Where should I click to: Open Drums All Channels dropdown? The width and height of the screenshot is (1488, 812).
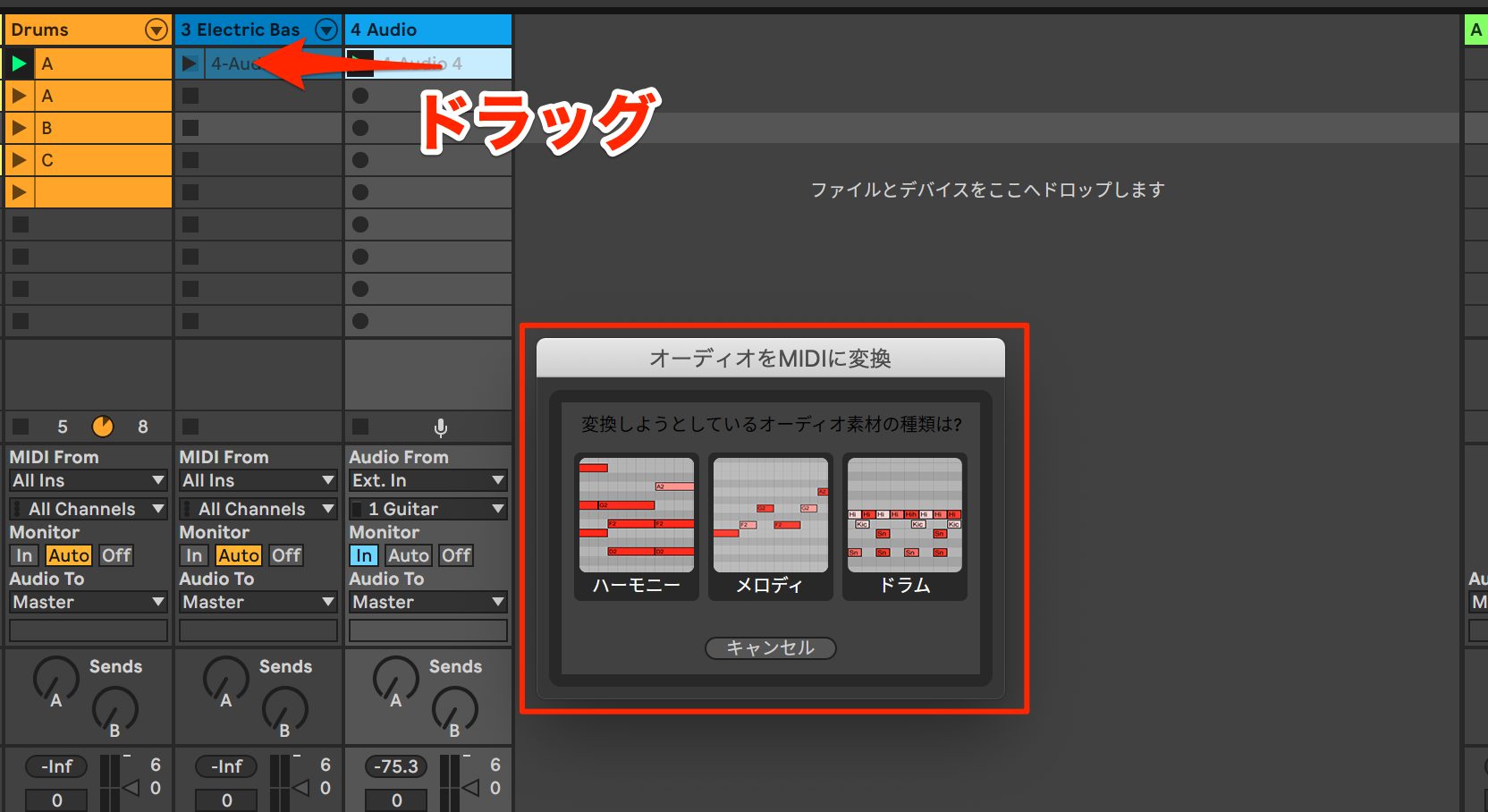tap(89, 509)
